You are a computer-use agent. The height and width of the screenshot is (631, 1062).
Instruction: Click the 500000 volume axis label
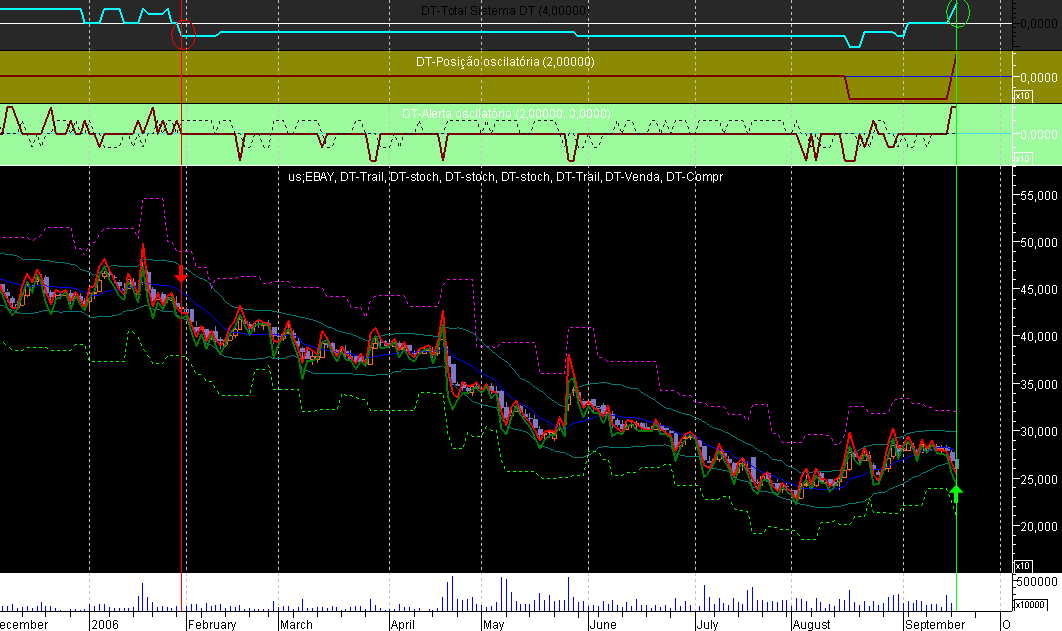pyautogui.click(x=1036, y=580)
